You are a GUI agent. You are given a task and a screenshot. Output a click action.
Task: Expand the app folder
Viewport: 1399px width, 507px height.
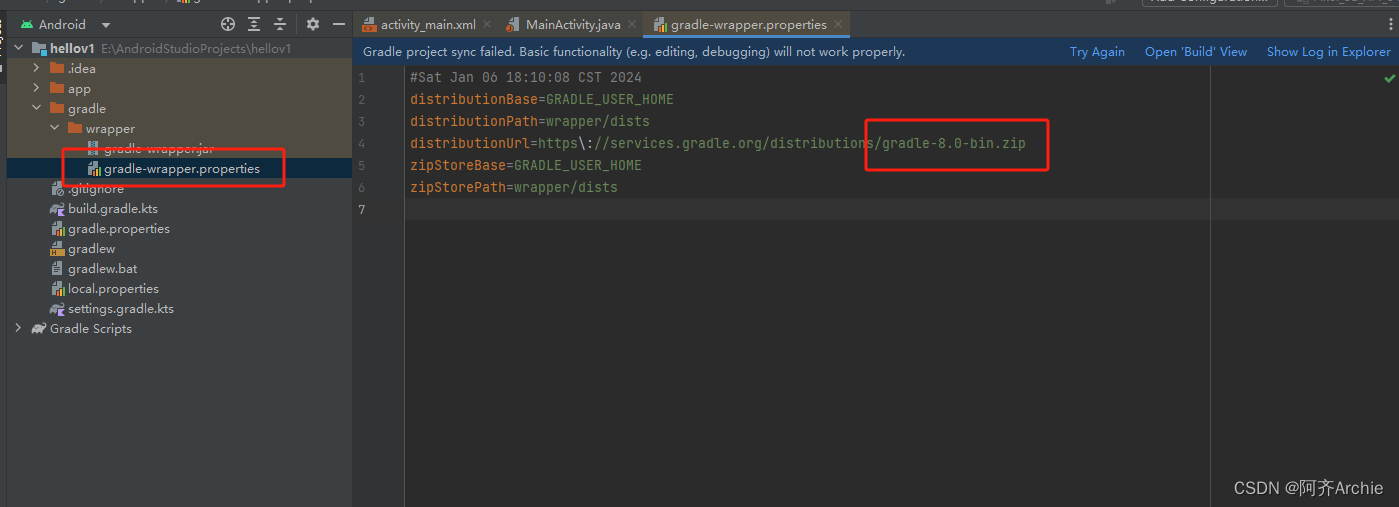[37, 88]
